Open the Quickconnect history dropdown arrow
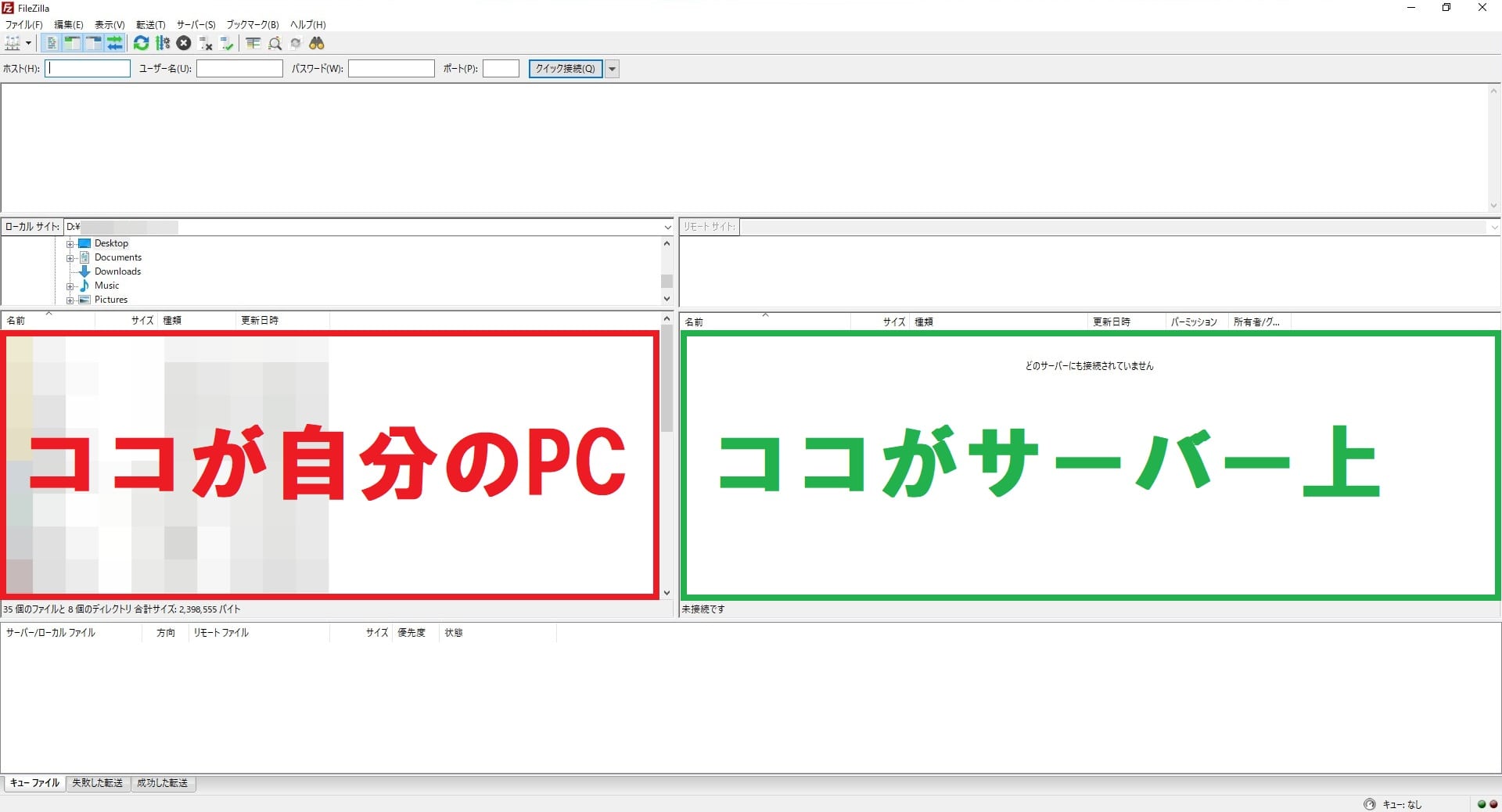This screenshot has width=1502, height=812. (x=613, y=69)
